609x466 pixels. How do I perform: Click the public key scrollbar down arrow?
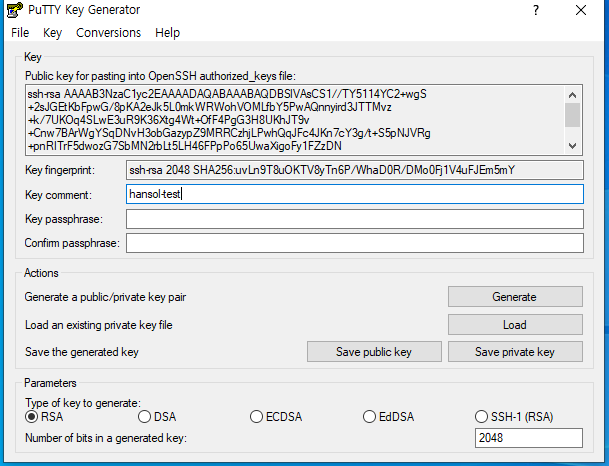click(572, 146)
